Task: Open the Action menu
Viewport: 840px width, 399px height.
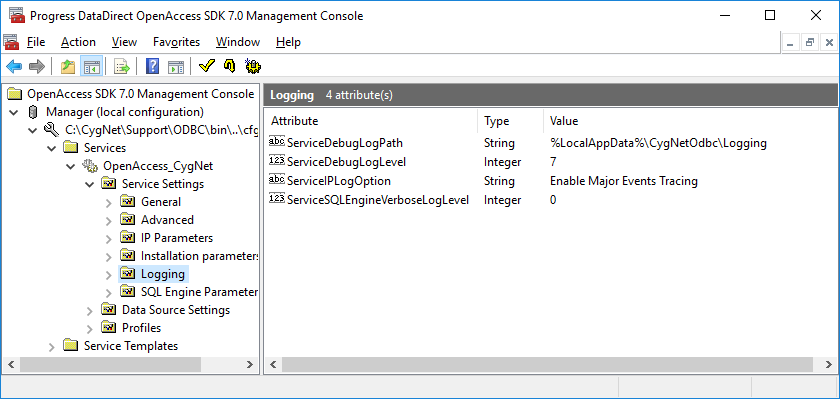Action: [x=78, y=42]
